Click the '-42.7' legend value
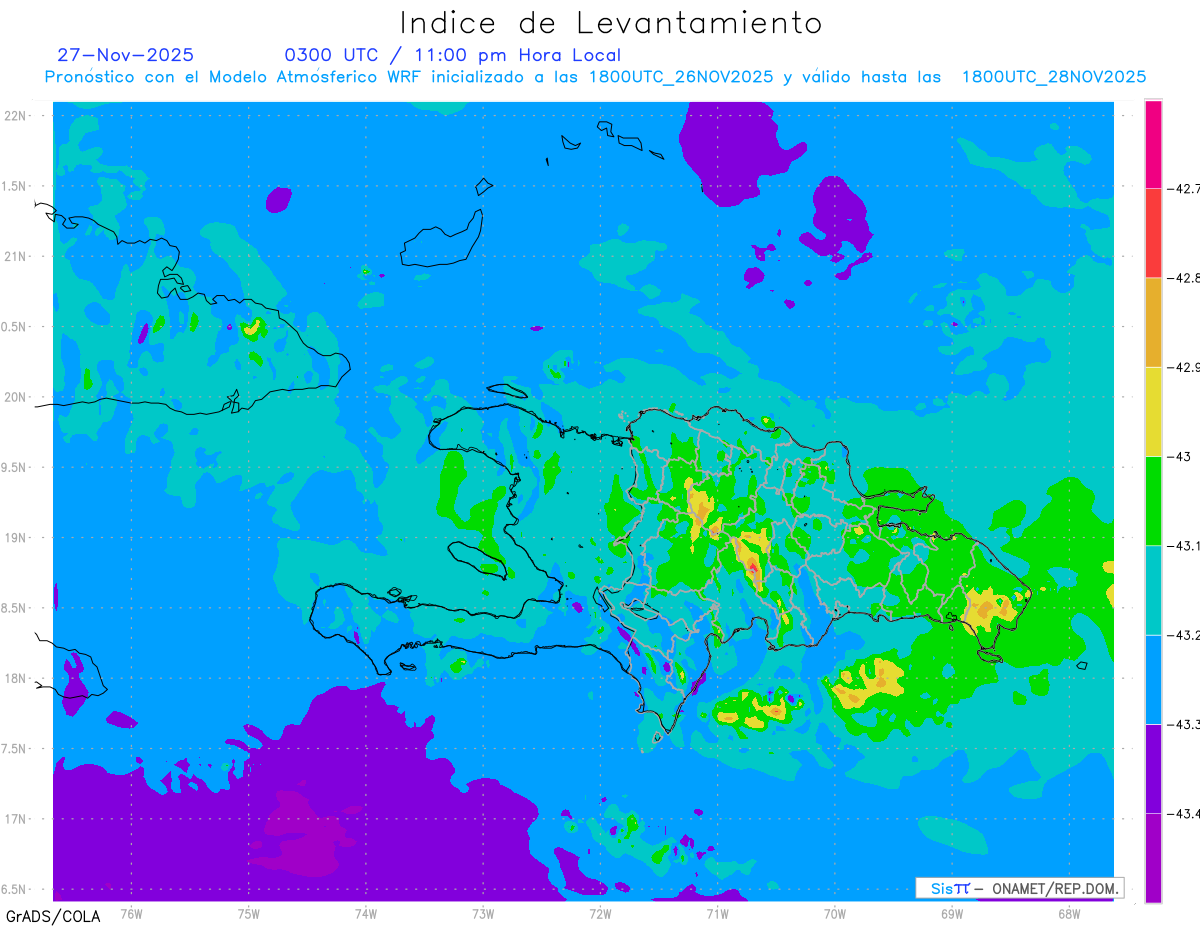 click(x=1182, y=189)
